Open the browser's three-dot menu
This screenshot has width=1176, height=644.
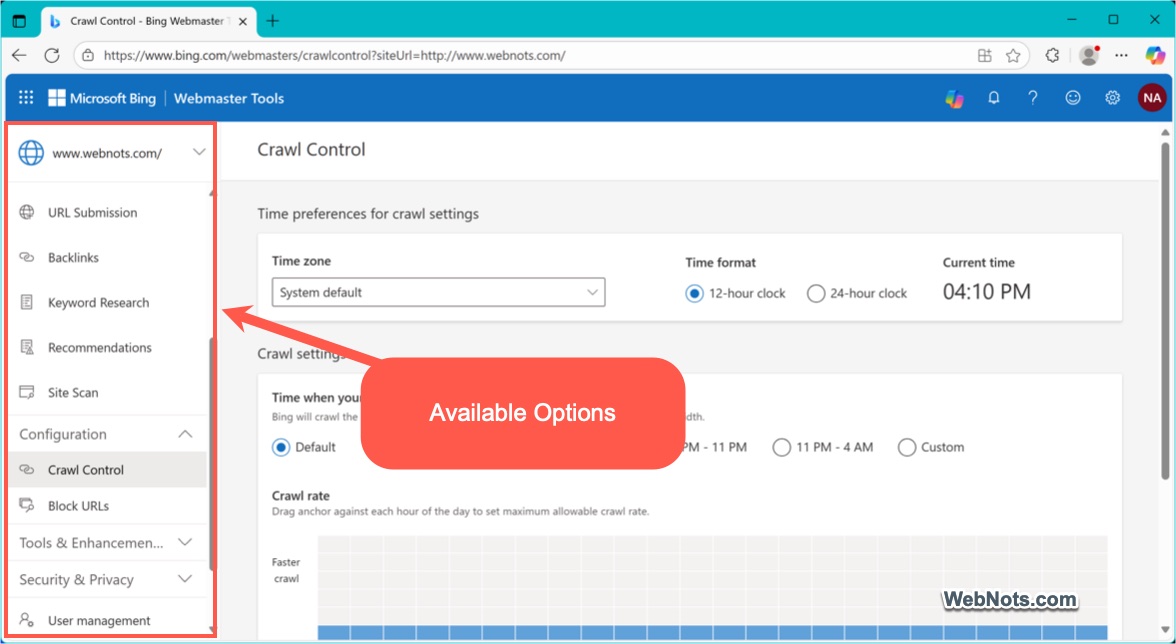[x=1121, y=55]
